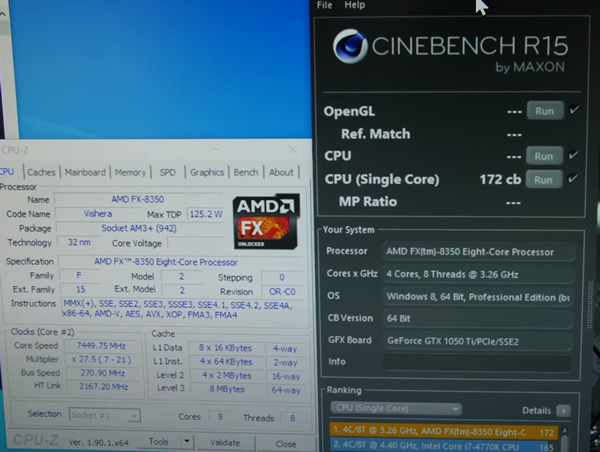Toggle the CPU (Single Core) checkbox
Image resolution: width=600 pixels, height=452 pixels.
[x=573, y=178]
